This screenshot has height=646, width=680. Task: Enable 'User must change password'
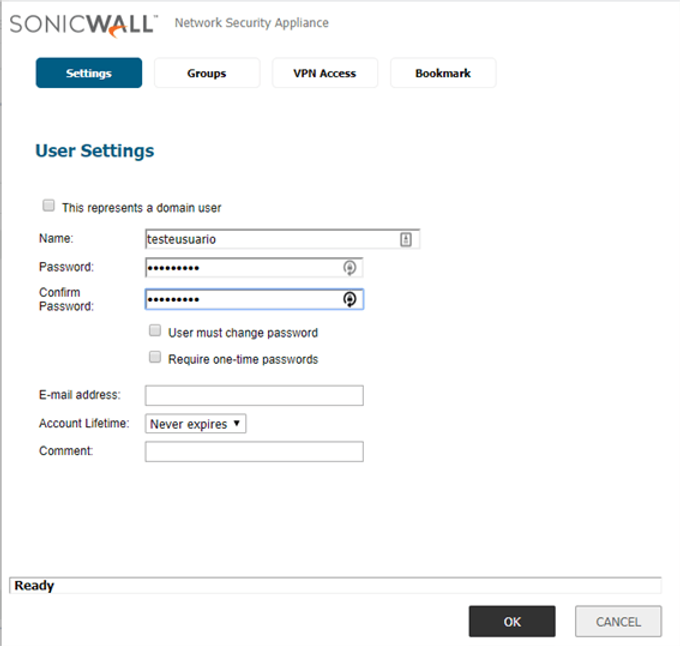click(x=155, y=331)
